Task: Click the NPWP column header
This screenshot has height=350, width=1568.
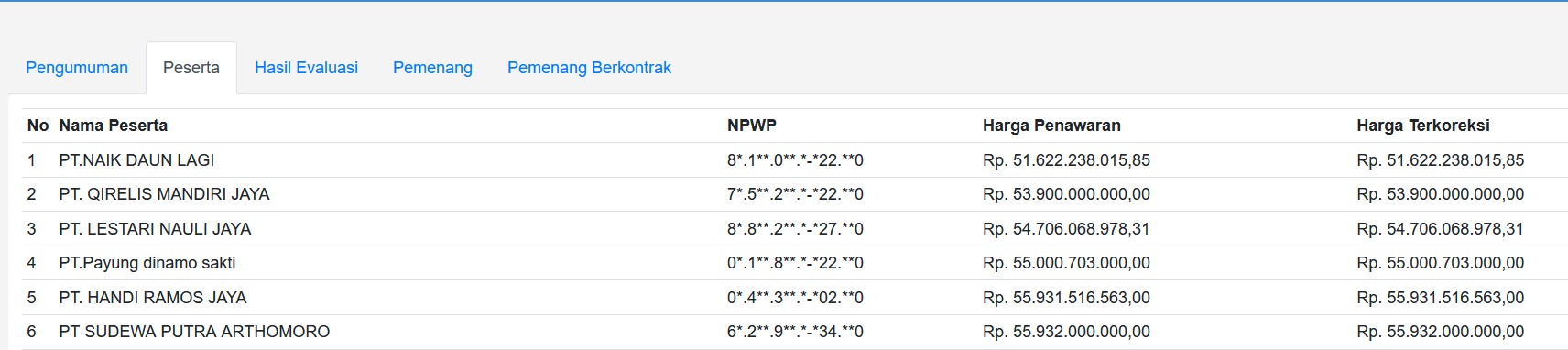Action: tap(752, 126)
